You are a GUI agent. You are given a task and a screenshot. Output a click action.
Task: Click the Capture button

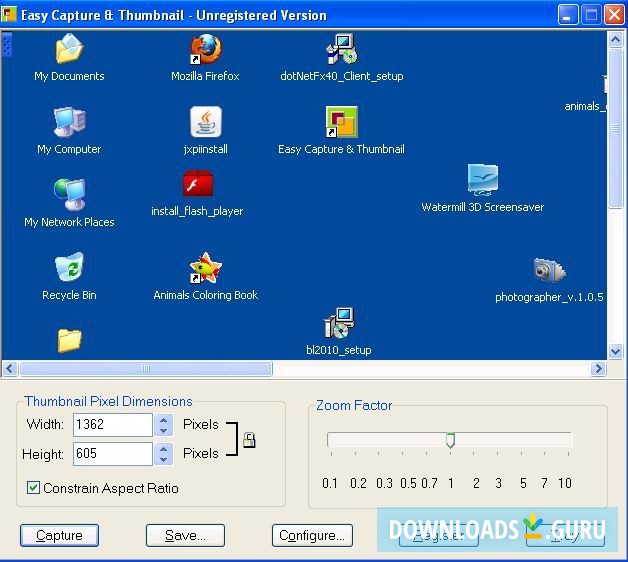point(59,535)
